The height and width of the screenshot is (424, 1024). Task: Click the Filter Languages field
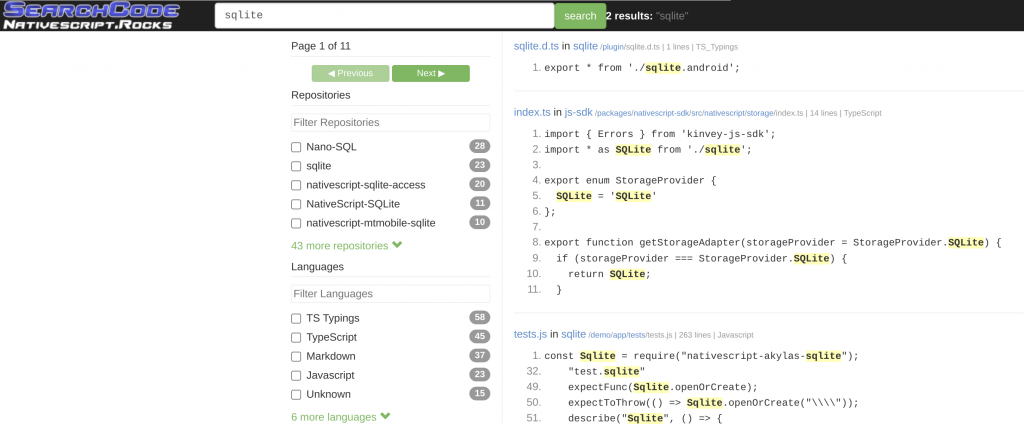pyautogui.click(x=391, y=293)
